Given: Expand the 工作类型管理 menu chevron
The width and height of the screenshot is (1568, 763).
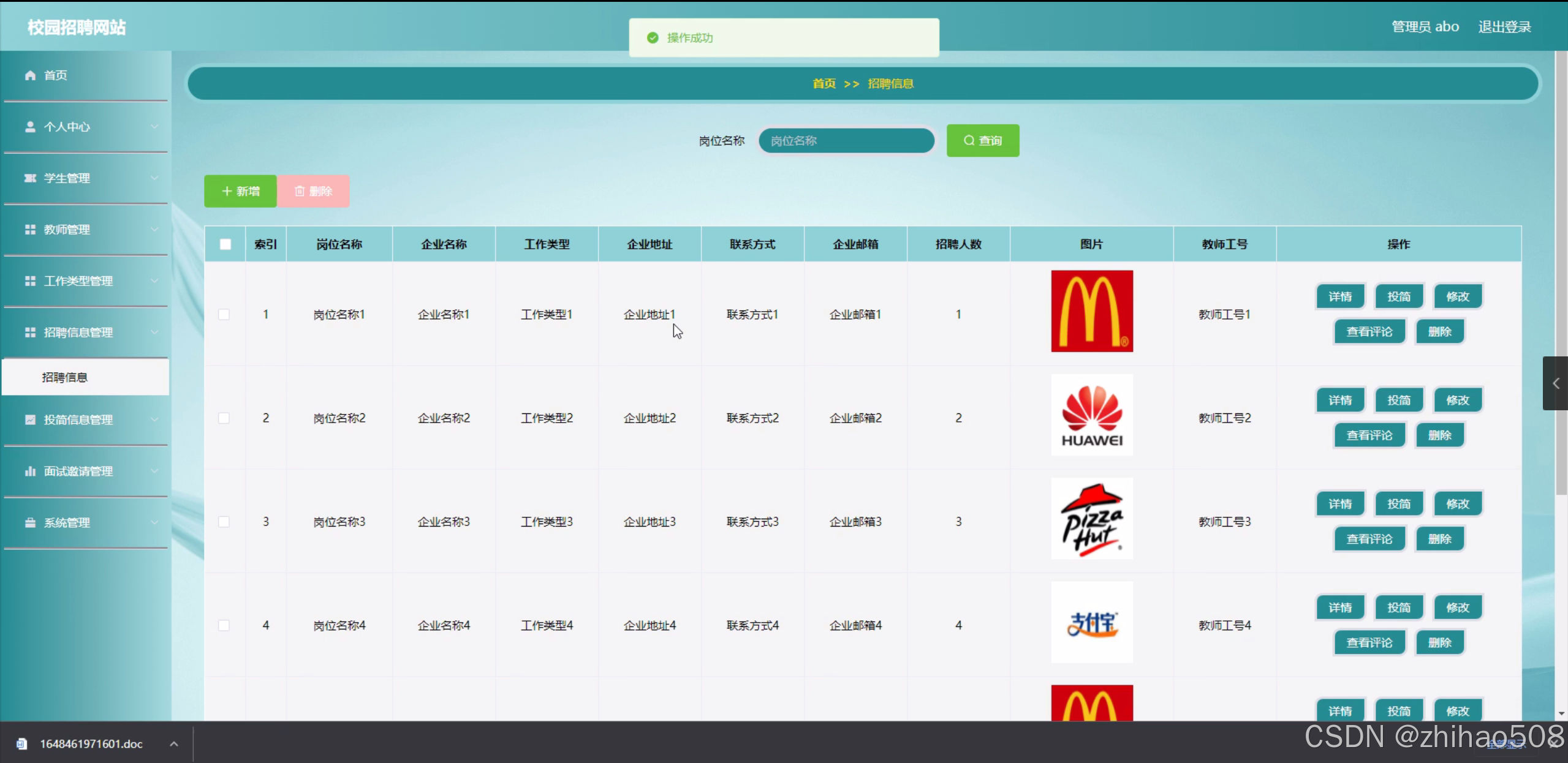Looking at the screenshot, I should click(154, 281).
